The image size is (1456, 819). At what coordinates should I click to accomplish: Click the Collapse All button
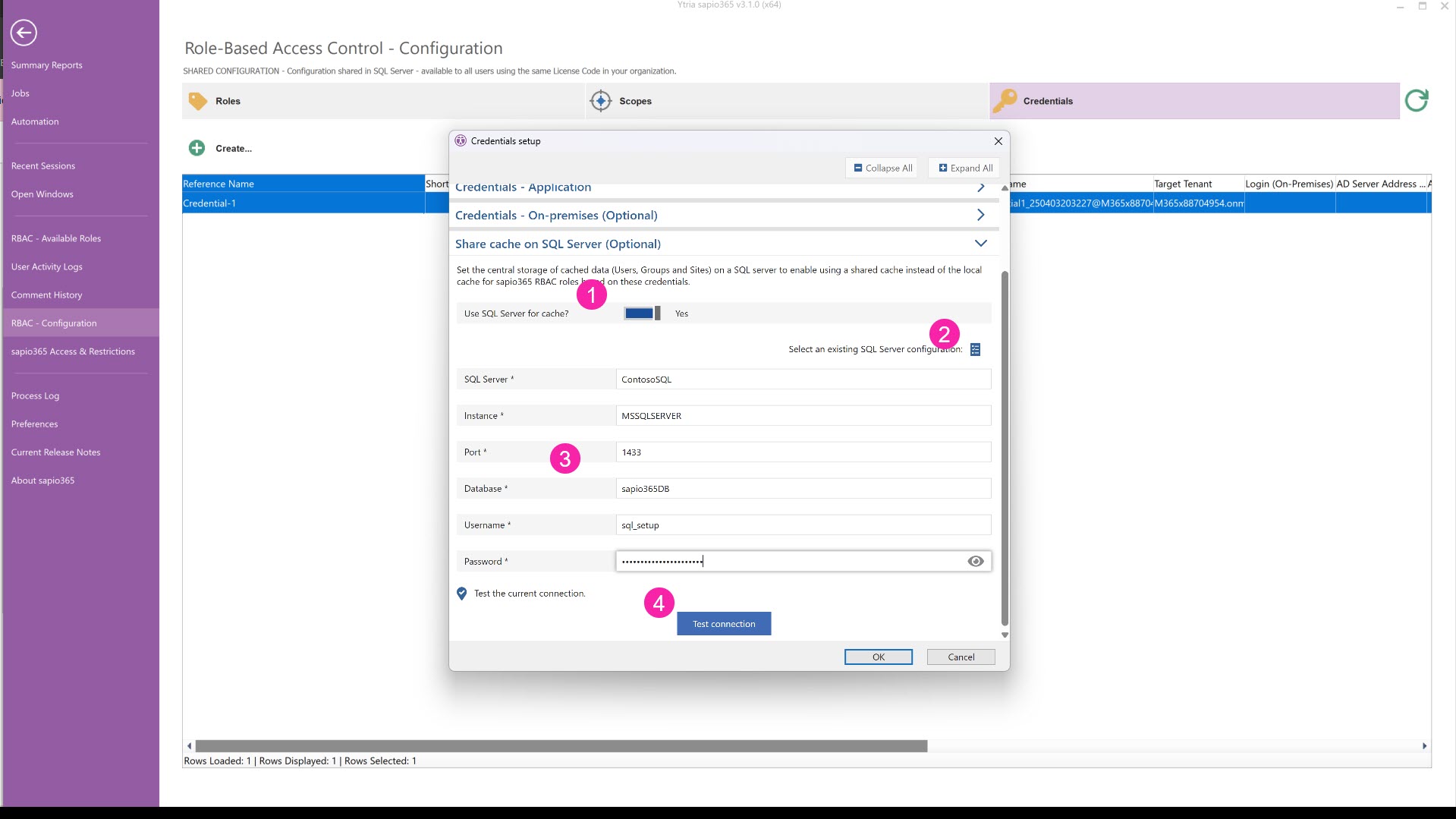882,169
